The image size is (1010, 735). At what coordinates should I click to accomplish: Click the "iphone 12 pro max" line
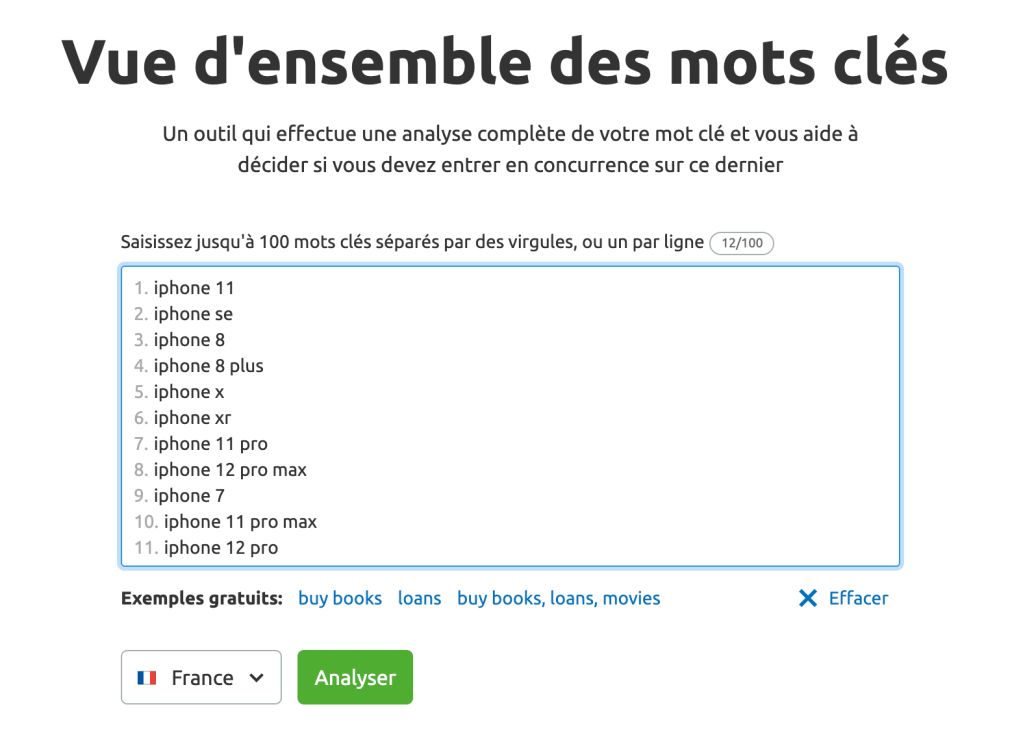tap(230, 470)
